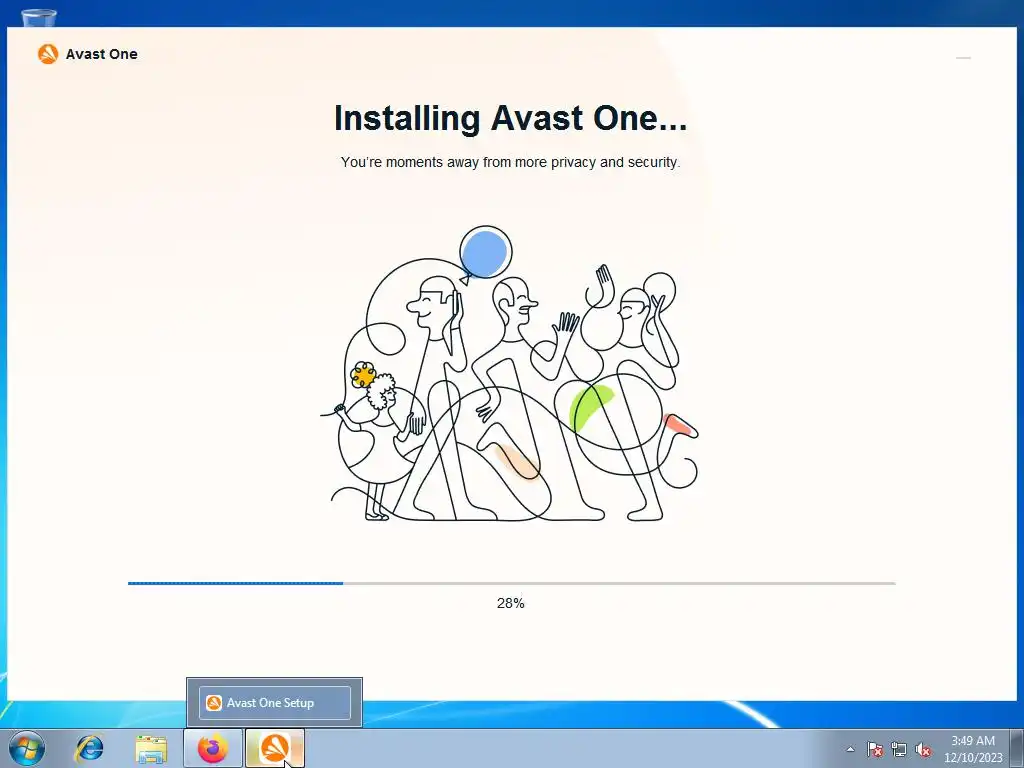Launch Internet Explorer from the taskbar
This screenshot has height=768, width=1024.
coord(89,748)
